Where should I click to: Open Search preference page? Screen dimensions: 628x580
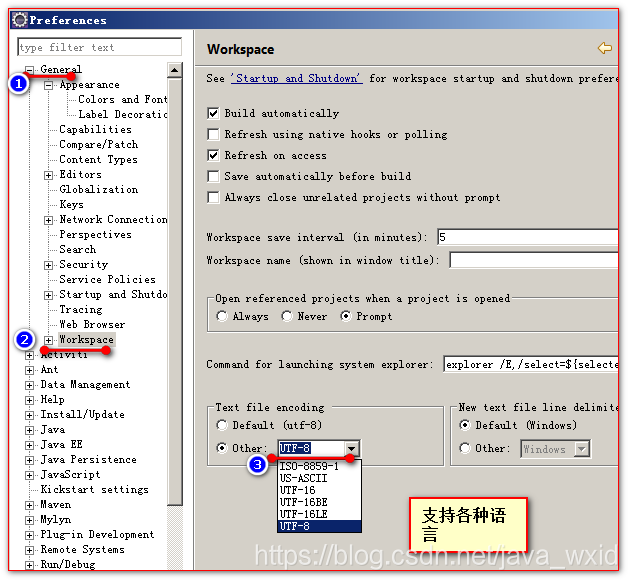[x=78, y=249]
